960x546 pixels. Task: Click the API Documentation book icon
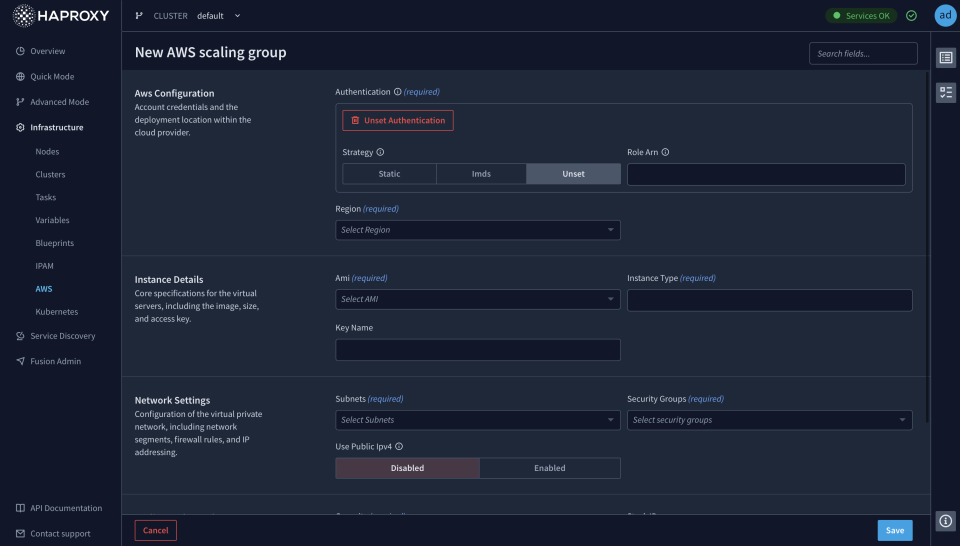click(20, 508)
